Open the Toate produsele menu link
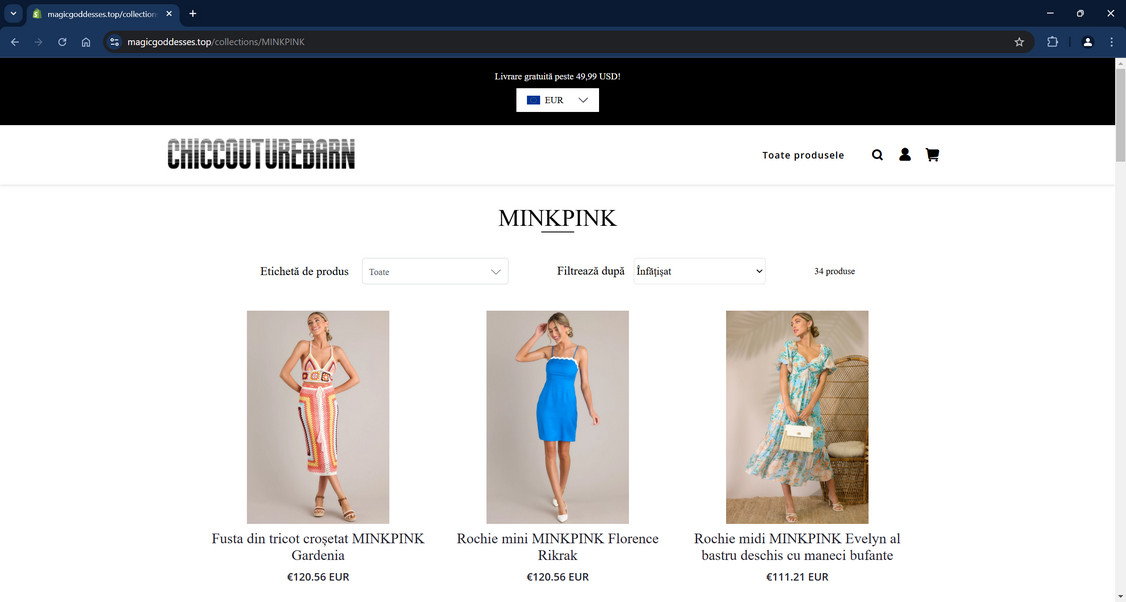Screen dimensions: 1126x602 pos(803,155)
